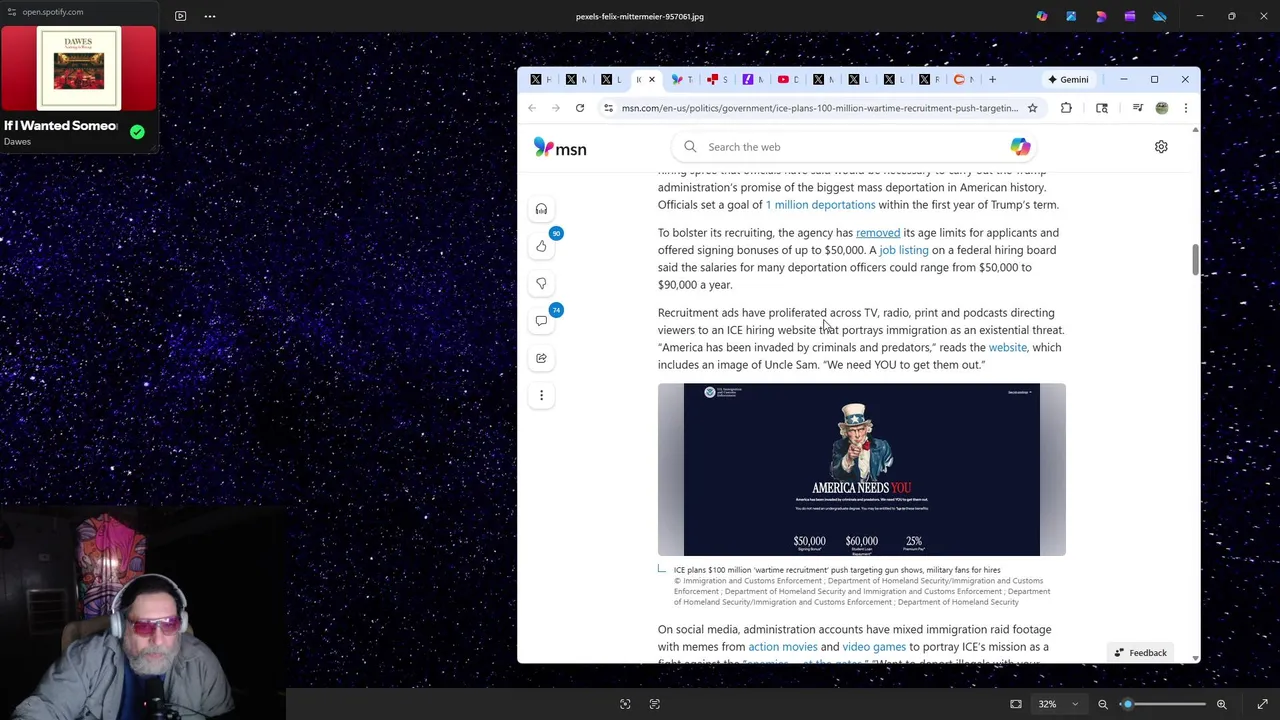Open Designer icon in Photos title bar
The height and width of the screenshot is (720, 1280).
tap(1101, 16)
